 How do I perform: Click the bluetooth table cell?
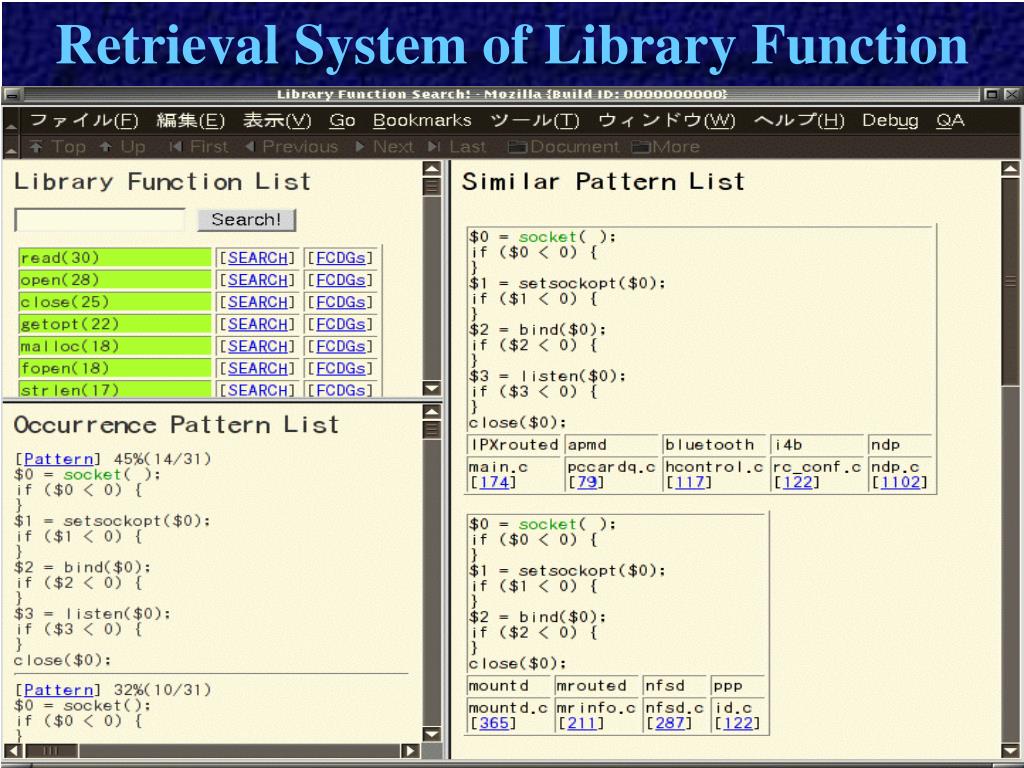pos(714,445)
